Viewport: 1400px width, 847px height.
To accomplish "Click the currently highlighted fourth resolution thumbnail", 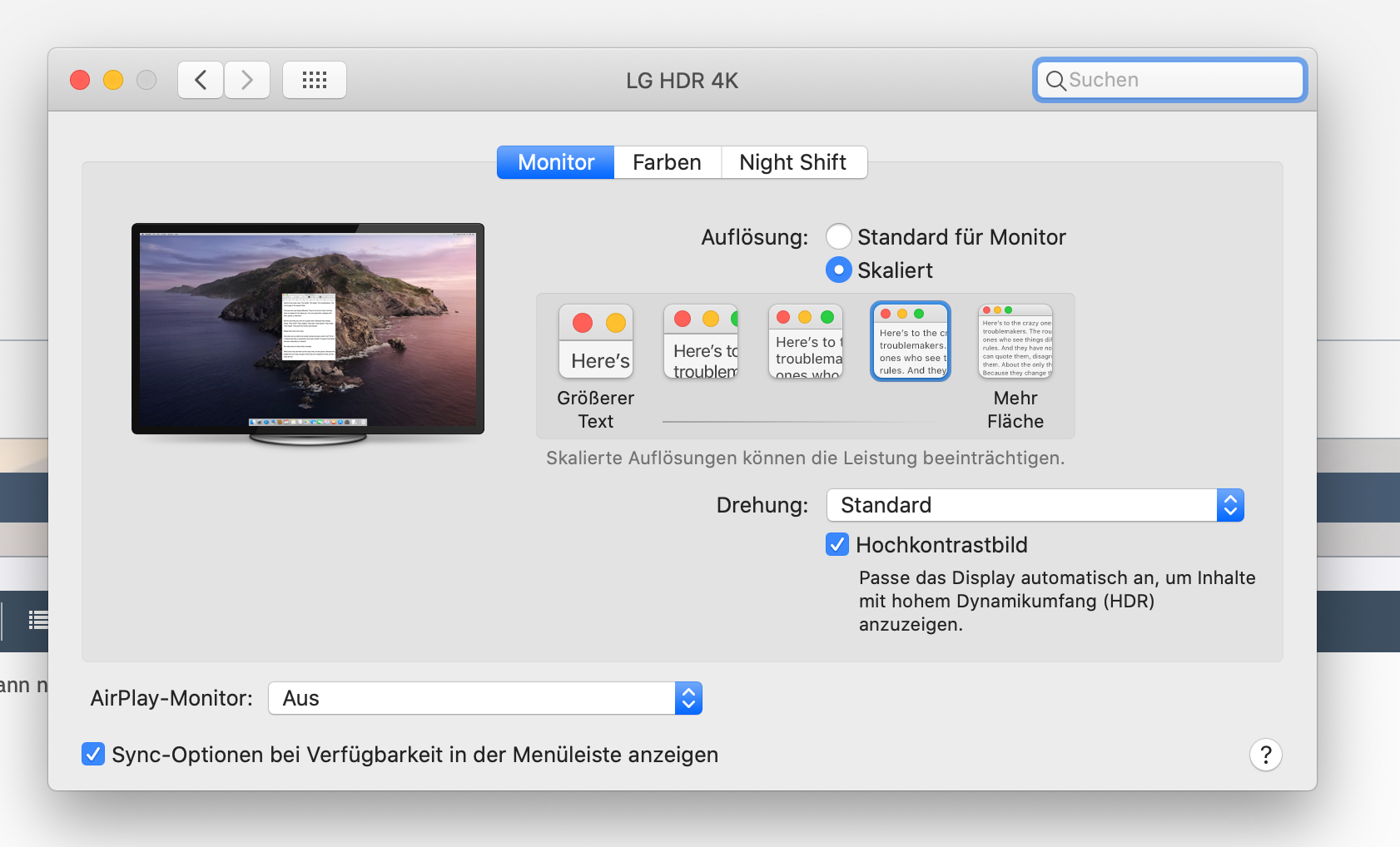I will [911, 341].
